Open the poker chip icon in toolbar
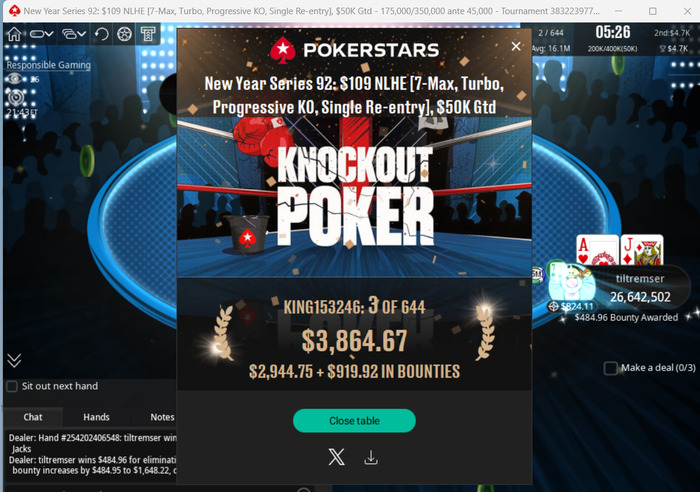 point(125,34)
